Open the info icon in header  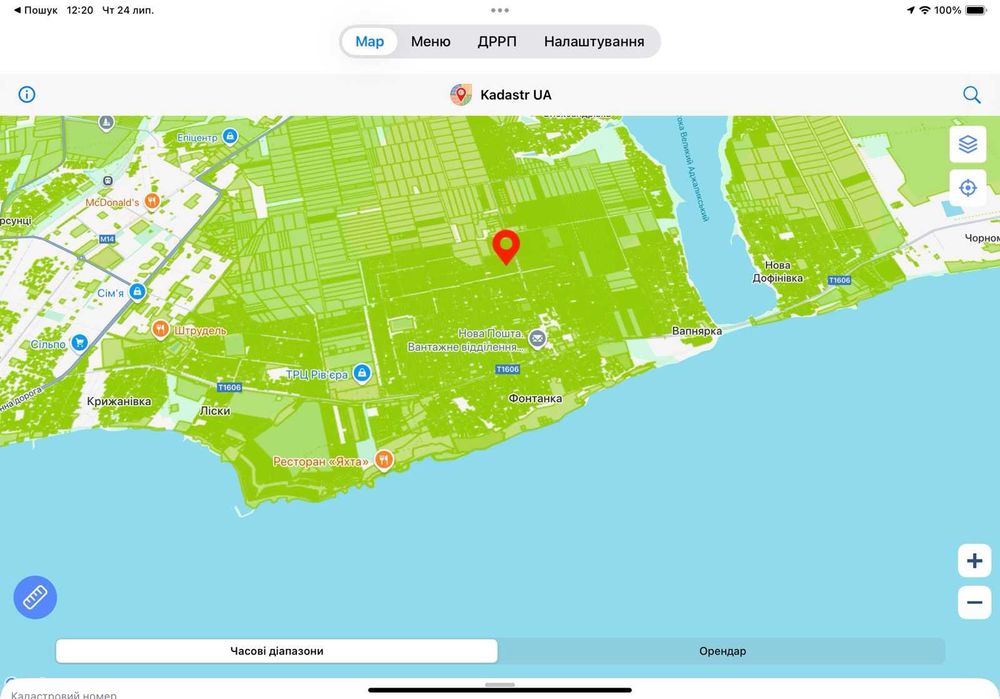pos(27,94)
